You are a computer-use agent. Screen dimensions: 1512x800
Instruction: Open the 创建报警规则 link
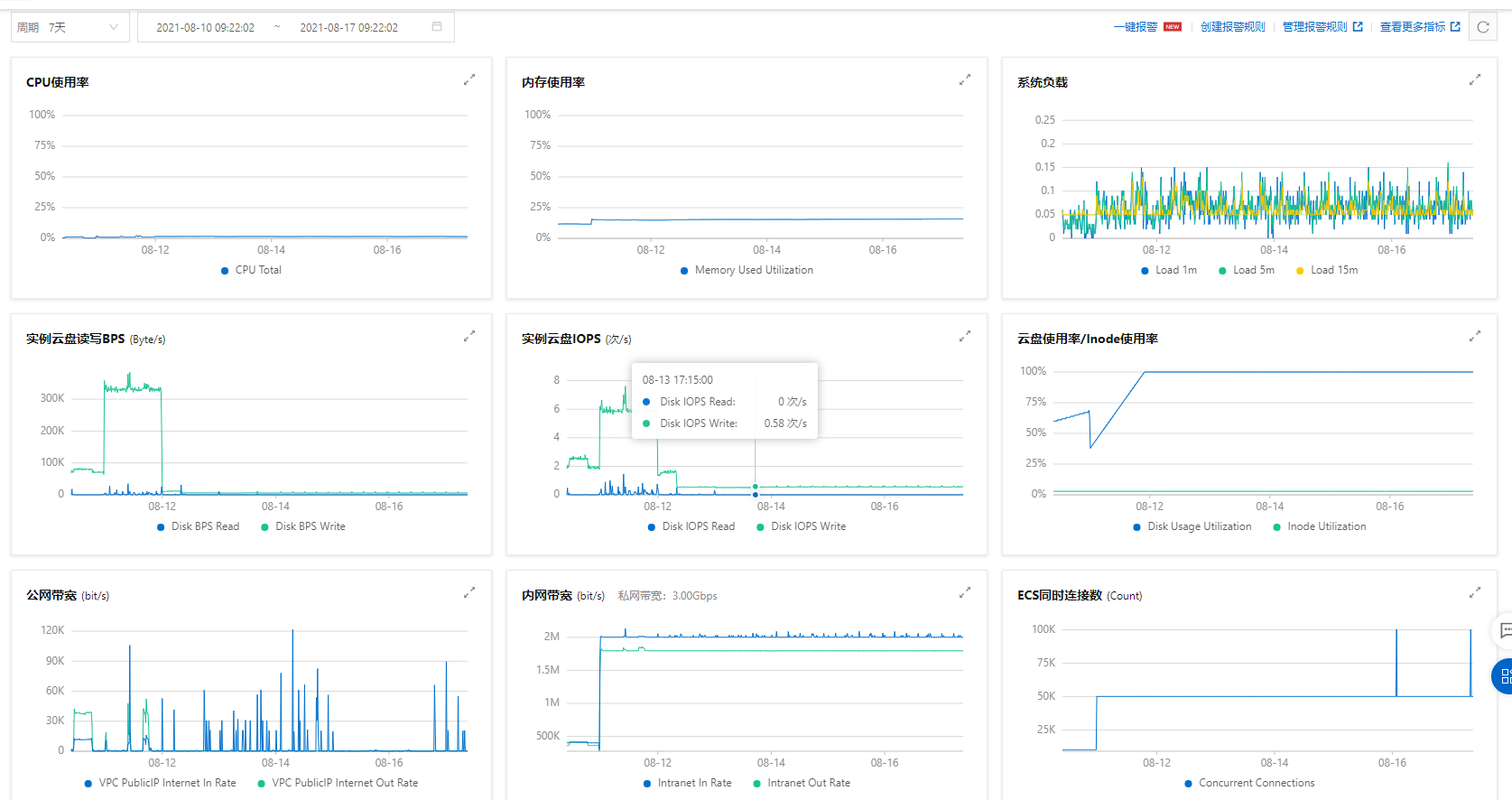click(1233, 27)
